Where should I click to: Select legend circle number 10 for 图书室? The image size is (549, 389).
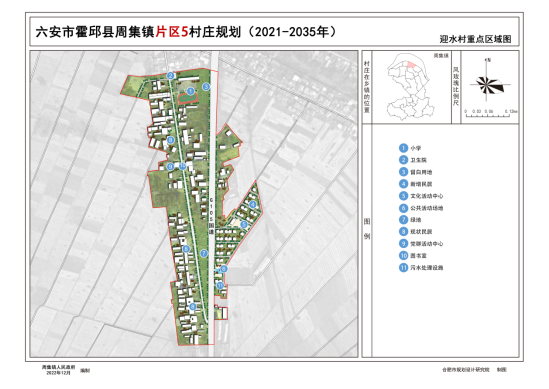[x=403, y=256]
